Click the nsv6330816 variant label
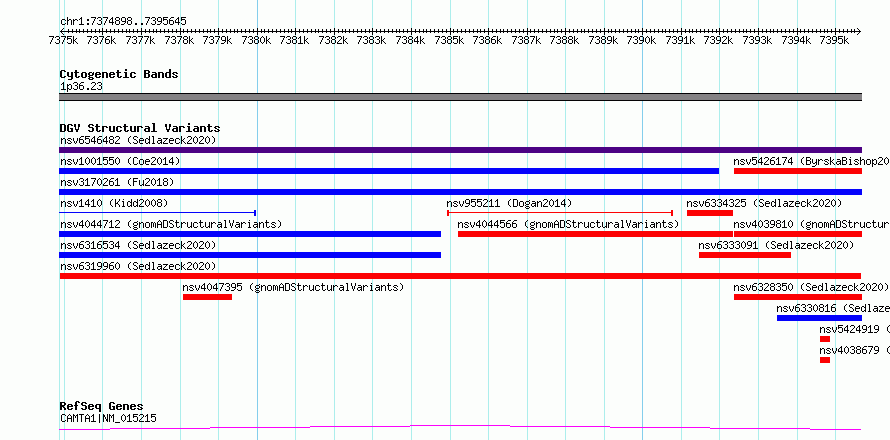The image size is (890, 440). click(833, 308)
